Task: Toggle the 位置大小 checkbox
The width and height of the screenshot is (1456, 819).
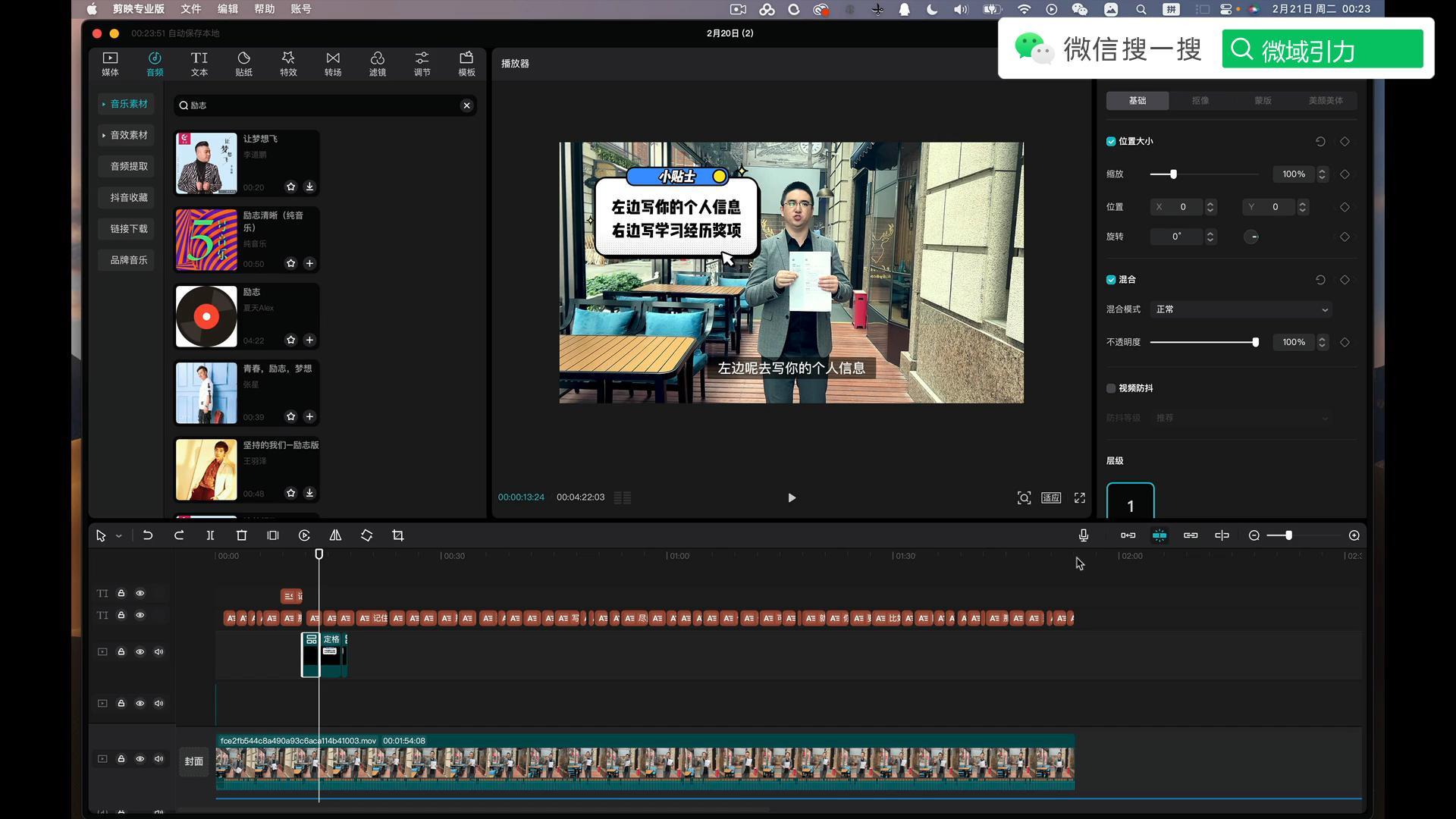Action: [1111, 142]
